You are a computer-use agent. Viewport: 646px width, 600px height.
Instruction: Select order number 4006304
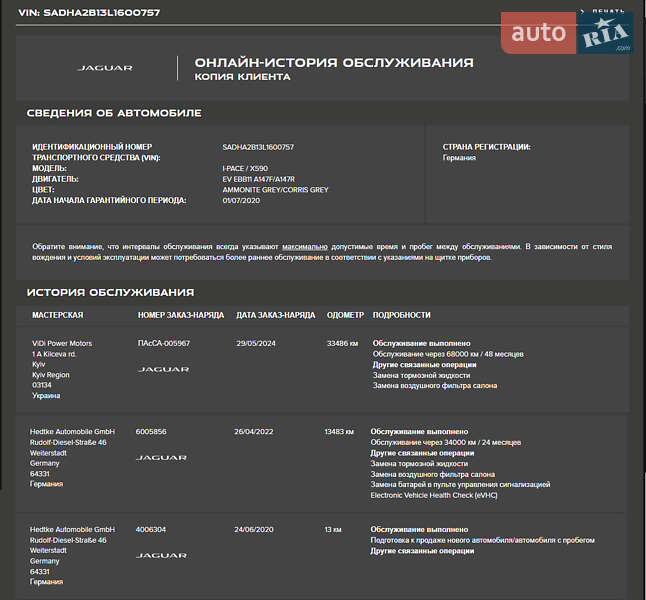[x=151, y=529]
